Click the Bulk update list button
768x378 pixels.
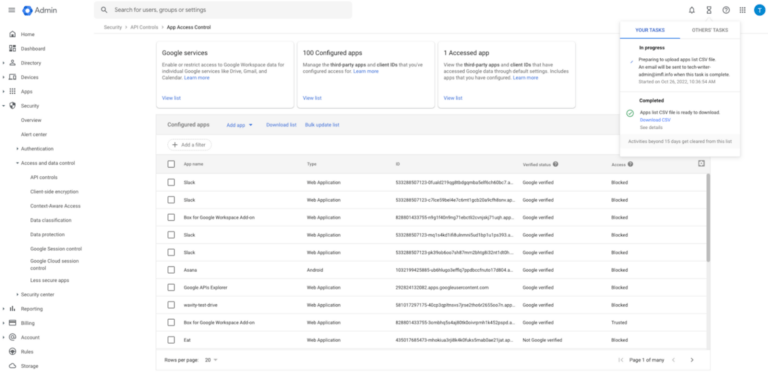click(x=322, y=125)
